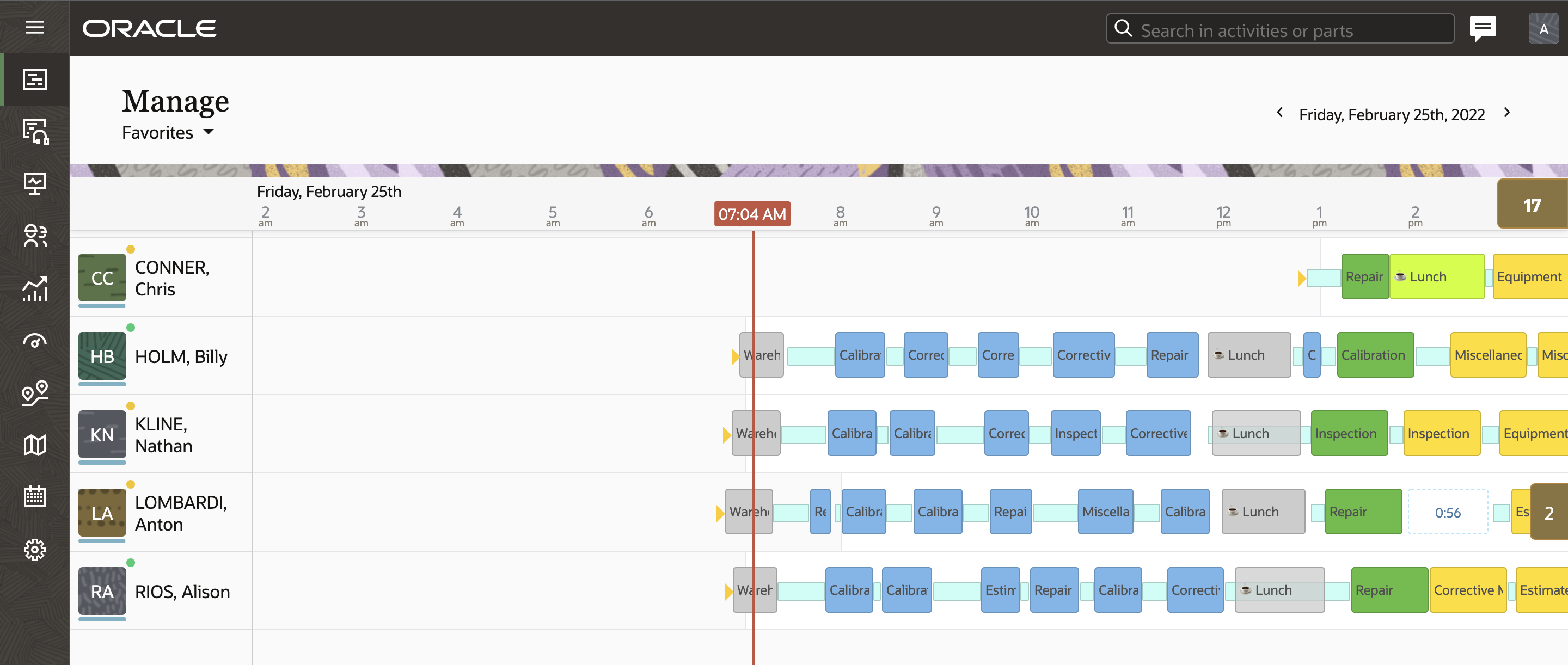Open the messages chat icon in top bar
The height and width of the screenshot is (665, 1568).
coord(1483,27)
